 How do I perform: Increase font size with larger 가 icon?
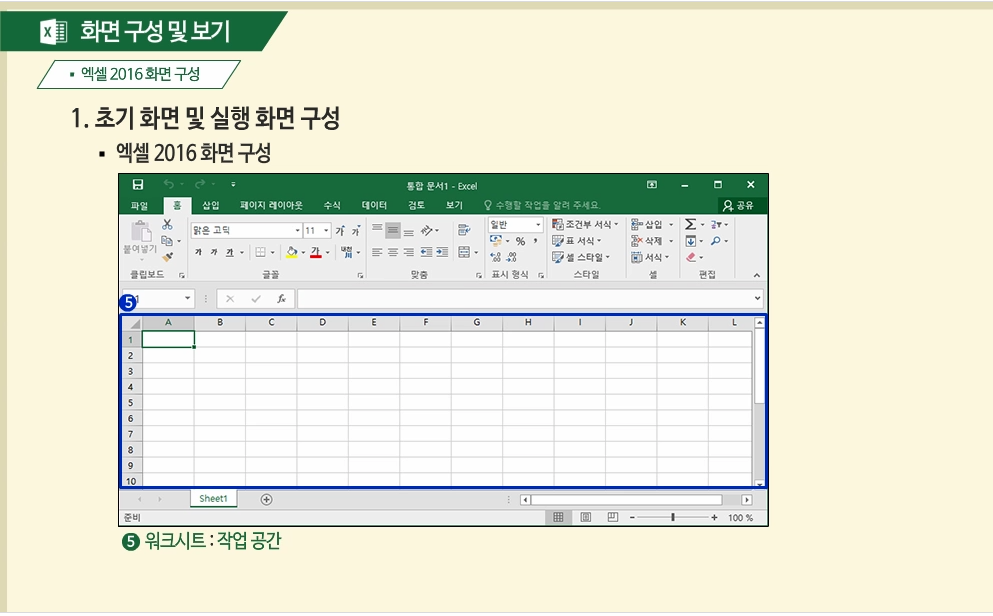pyautogui.click(x=340, y=230)
